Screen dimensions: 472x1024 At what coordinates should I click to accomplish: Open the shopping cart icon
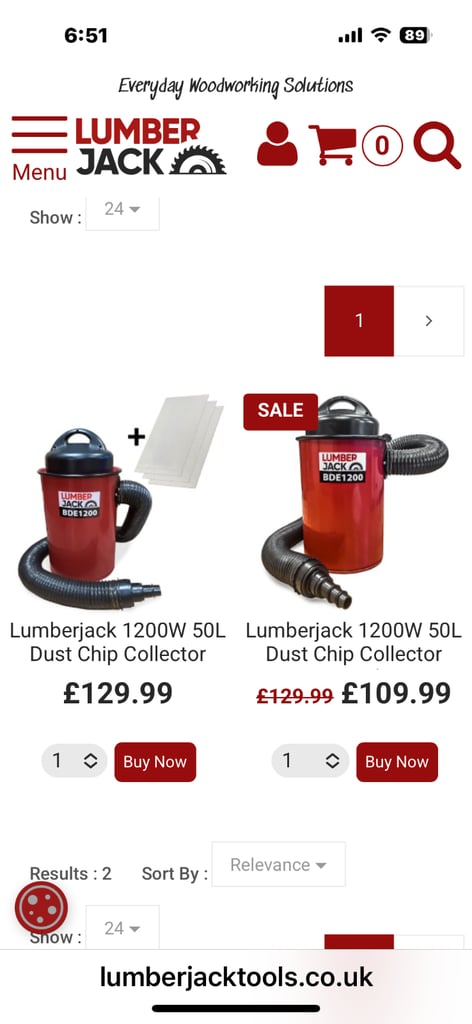(333, 144)
